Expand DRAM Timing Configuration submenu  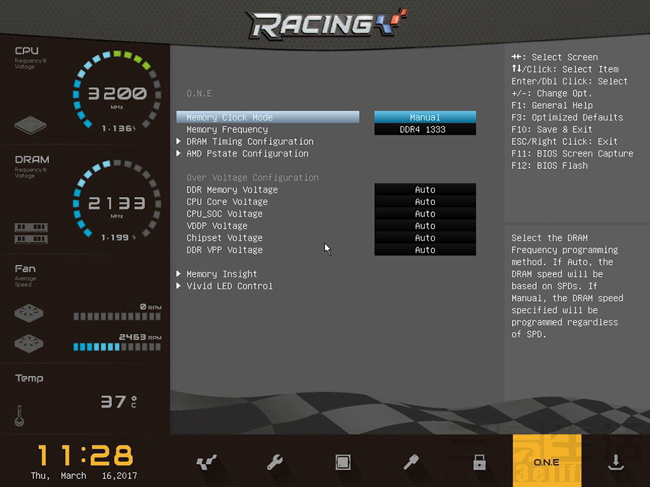pos(249,142)
